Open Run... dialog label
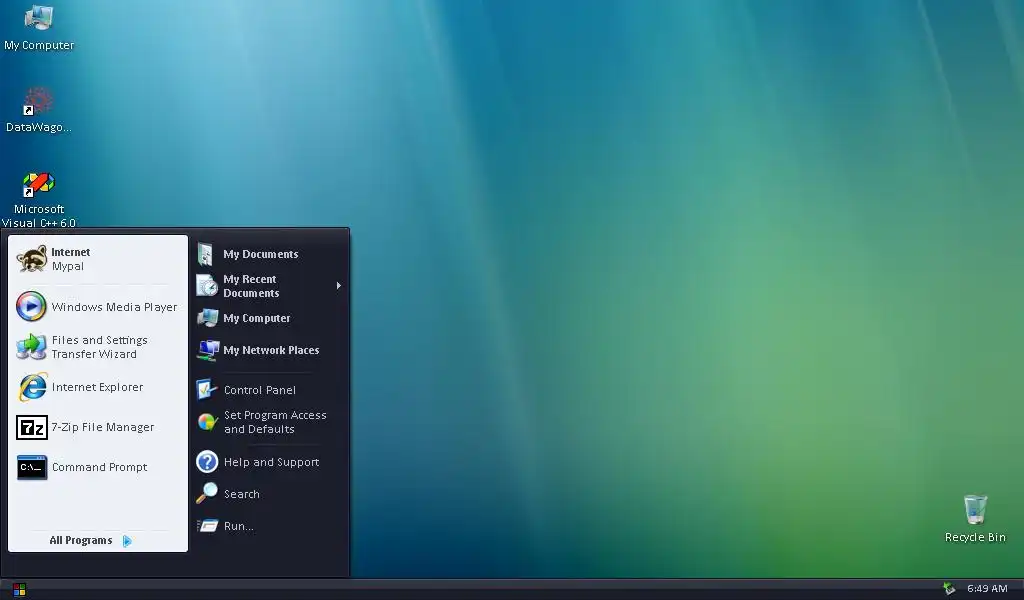This screenshot has width=1024, height=600. click(x=238, y=526)
